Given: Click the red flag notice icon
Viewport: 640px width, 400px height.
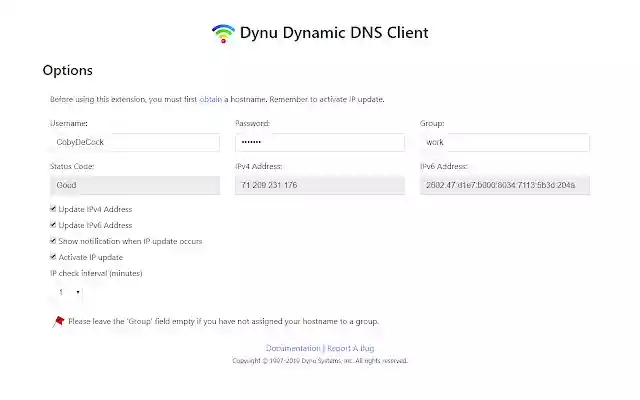Looking at the screenshot, I should coord(58,322).
